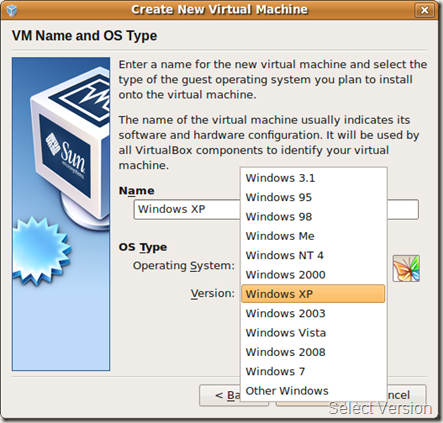
Task: Select Windows Me version option
Action: coord(313,236)
